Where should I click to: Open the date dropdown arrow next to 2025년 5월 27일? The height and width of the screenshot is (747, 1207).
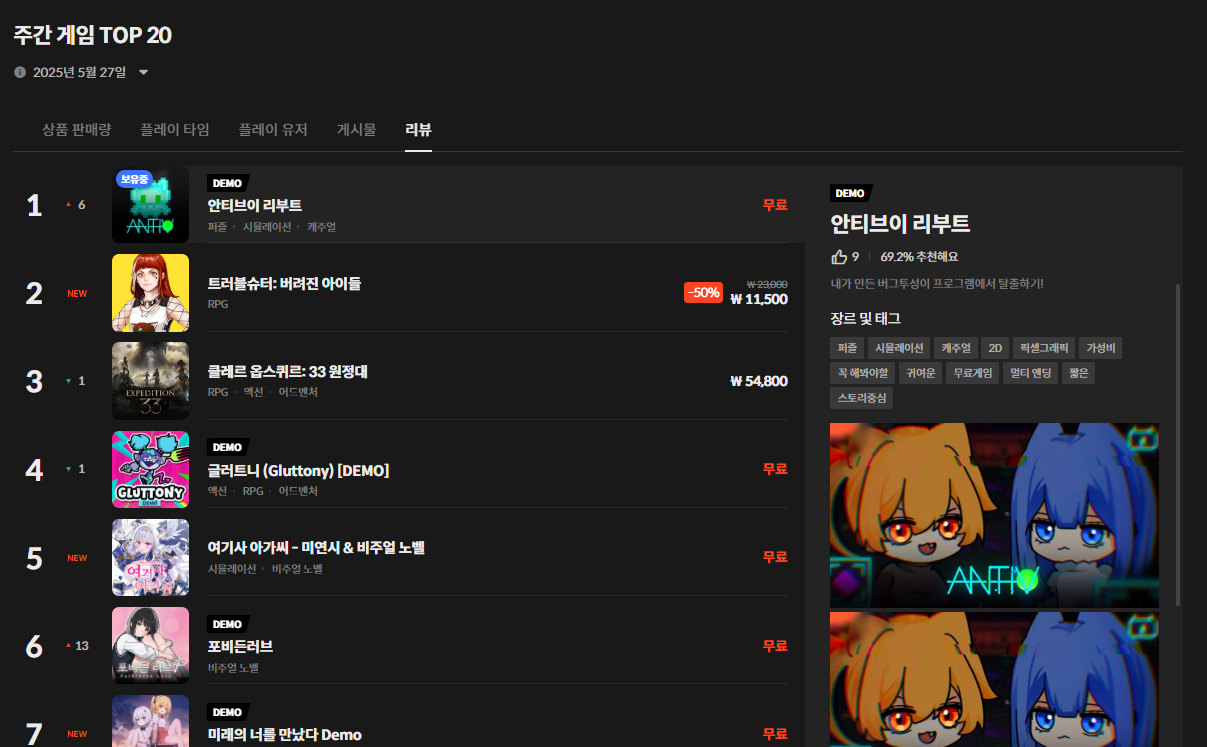tap(143, 72)
